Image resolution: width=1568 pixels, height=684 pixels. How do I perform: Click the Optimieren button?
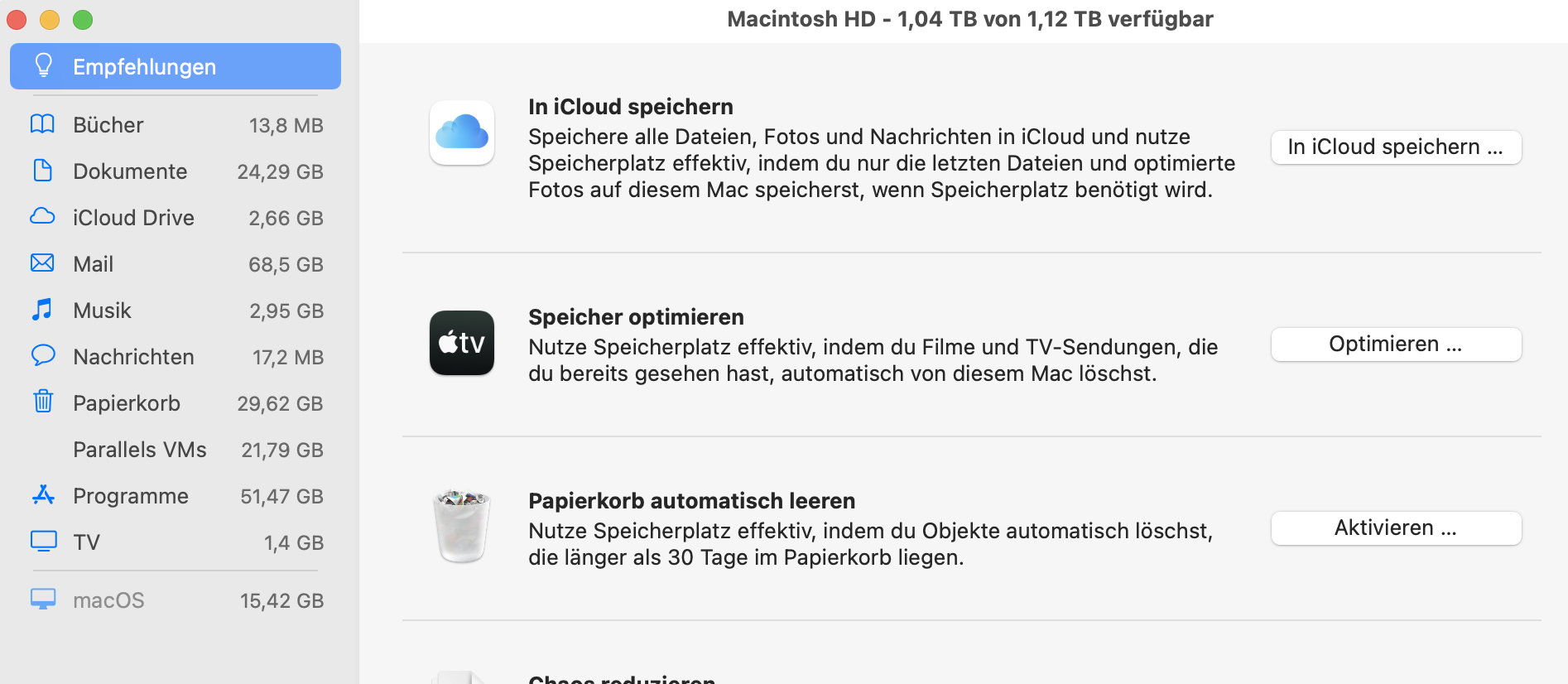pyautogui.click(x=1396, y=344)
